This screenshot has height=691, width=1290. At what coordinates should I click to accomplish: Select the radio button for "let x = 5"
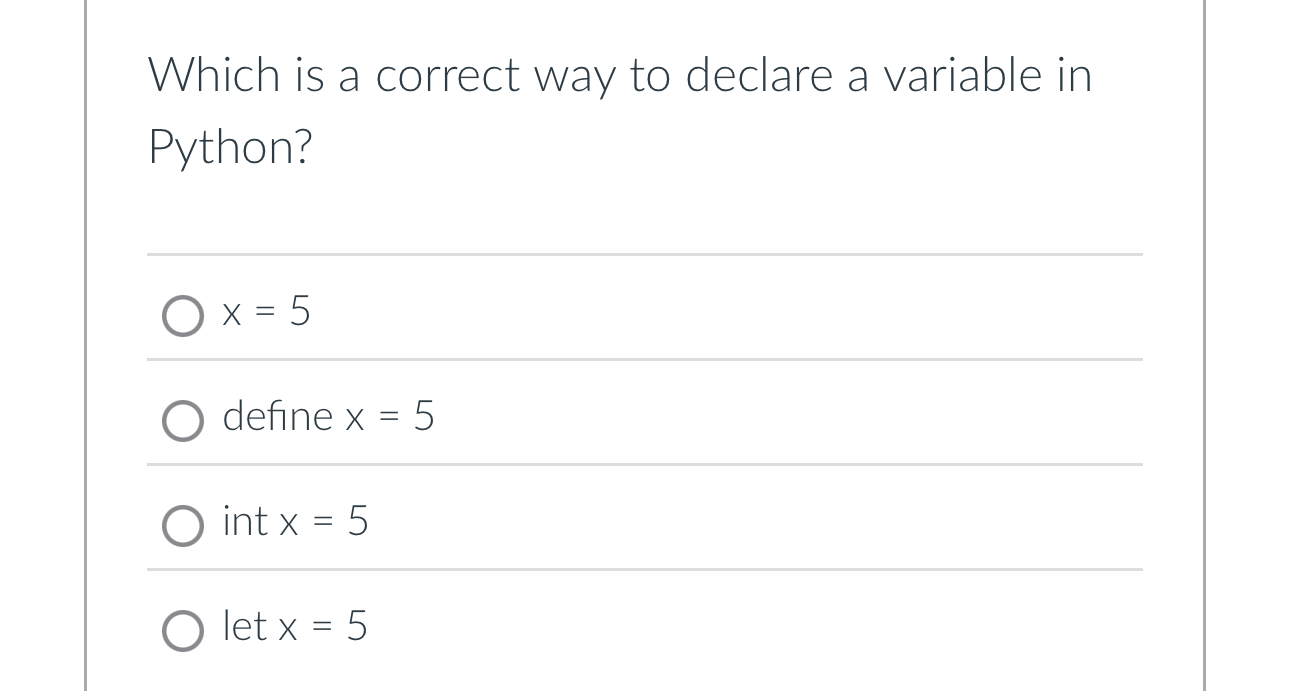[x=183, y=630]
